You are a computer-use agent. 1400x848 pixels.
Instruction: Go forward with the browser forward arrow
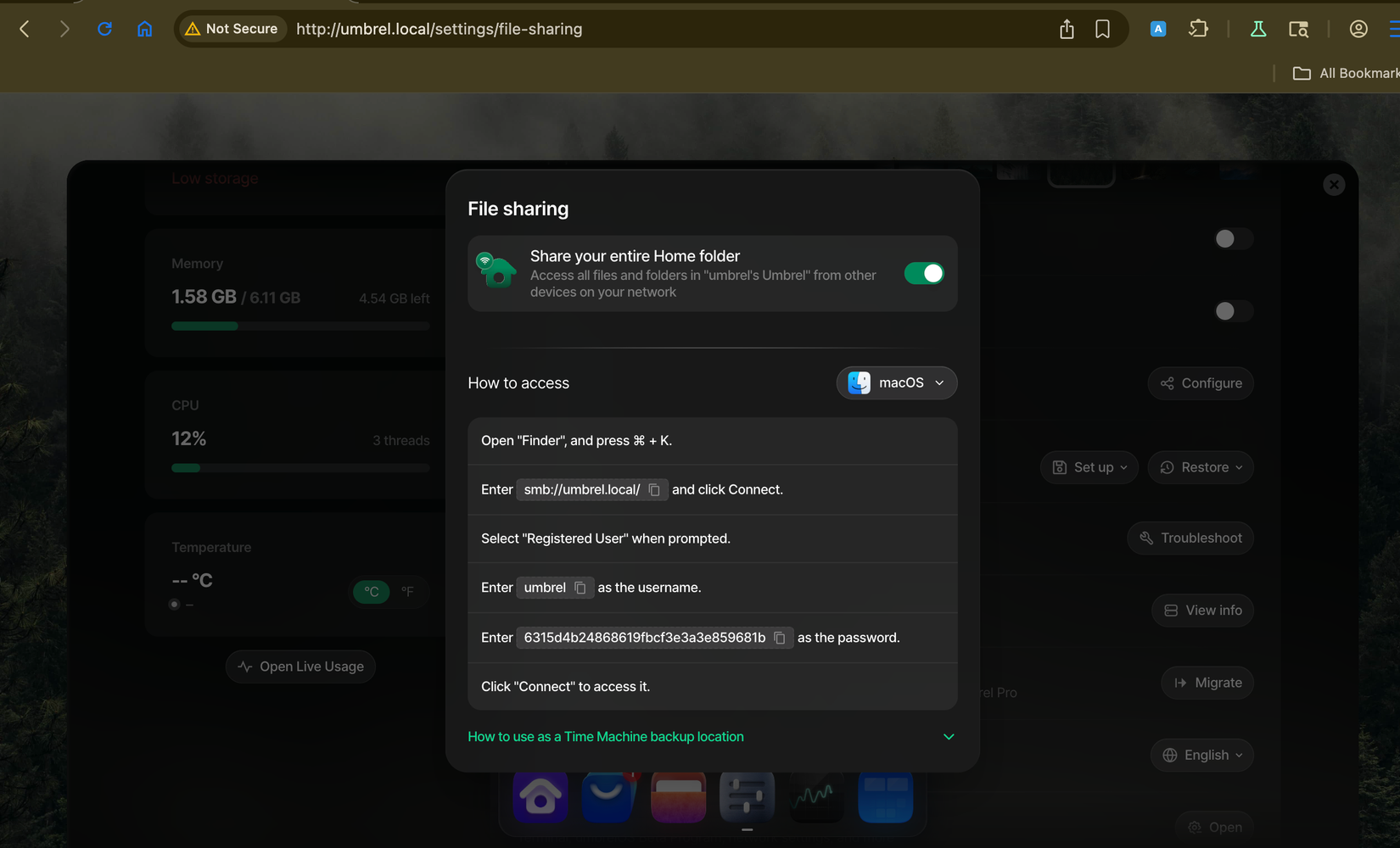coord(64,29)
